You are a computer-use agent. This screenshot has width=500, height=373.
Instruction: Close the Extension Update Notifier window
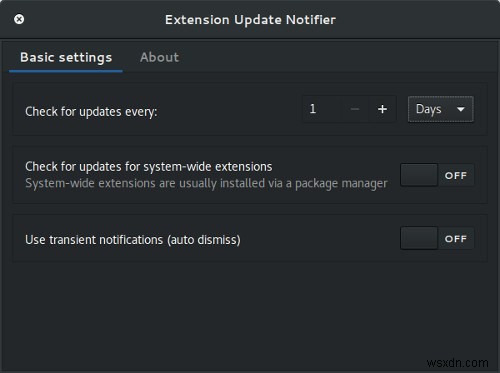19,19
